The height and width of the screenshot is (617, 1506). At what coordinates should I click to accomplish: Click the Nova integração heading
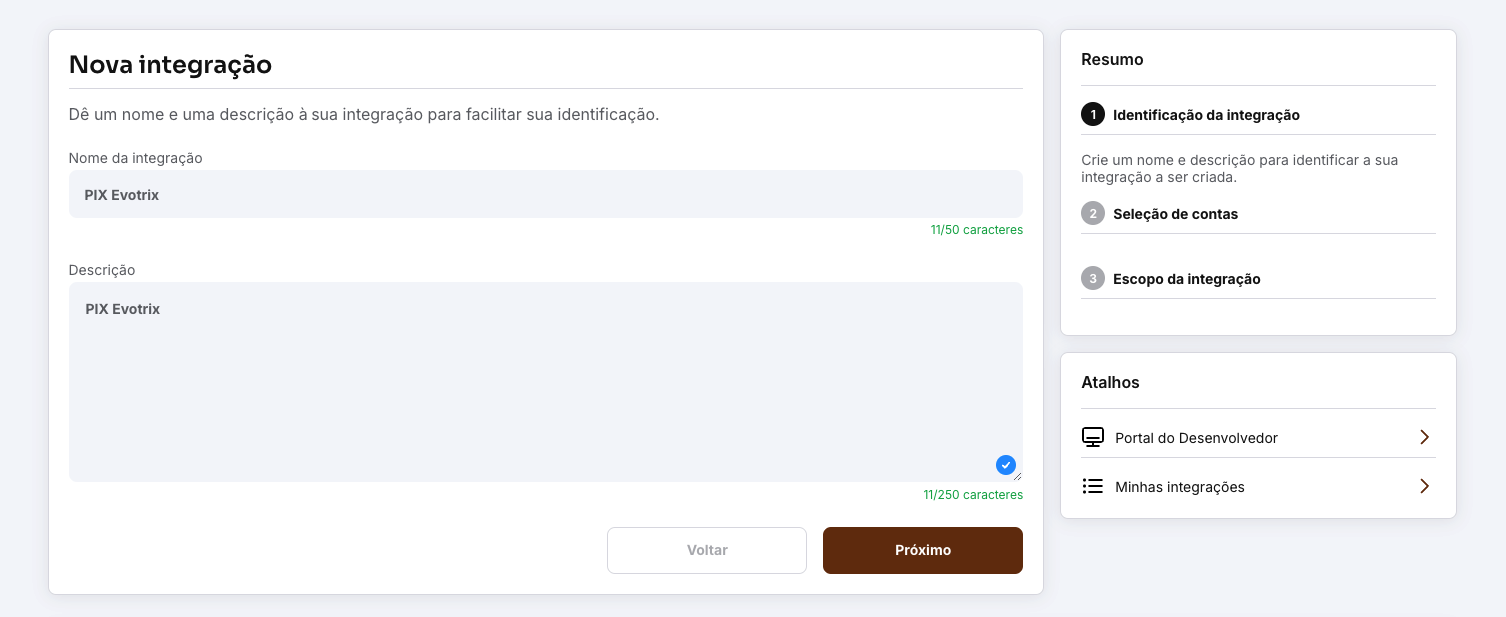pos(170,65)
